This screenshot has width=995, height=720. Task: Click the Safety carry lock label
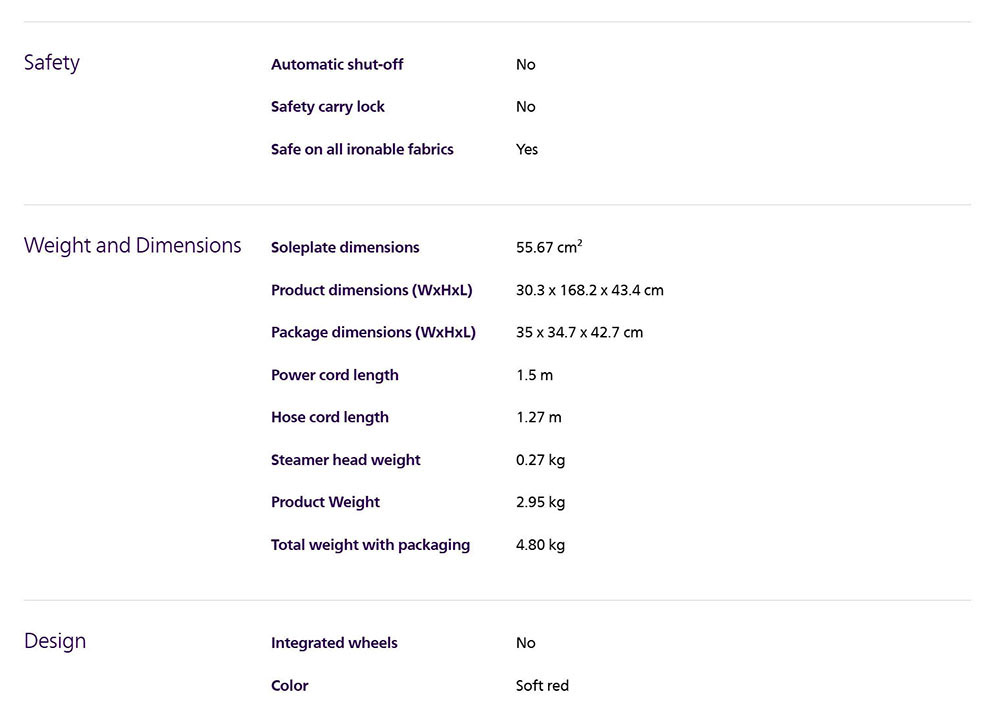coord(328,107)
